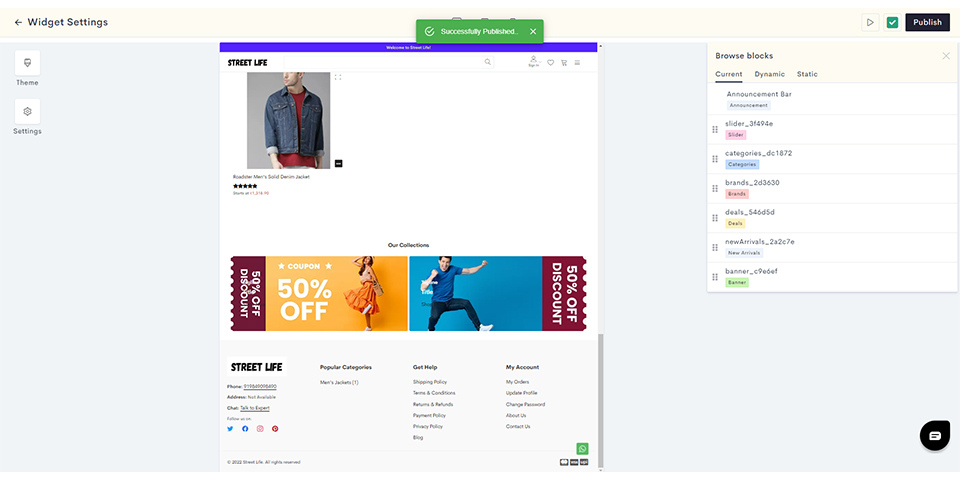Viewport: 960px width, 480px height.
Task: Open the Facebook social icon
Action: (245, 429)
